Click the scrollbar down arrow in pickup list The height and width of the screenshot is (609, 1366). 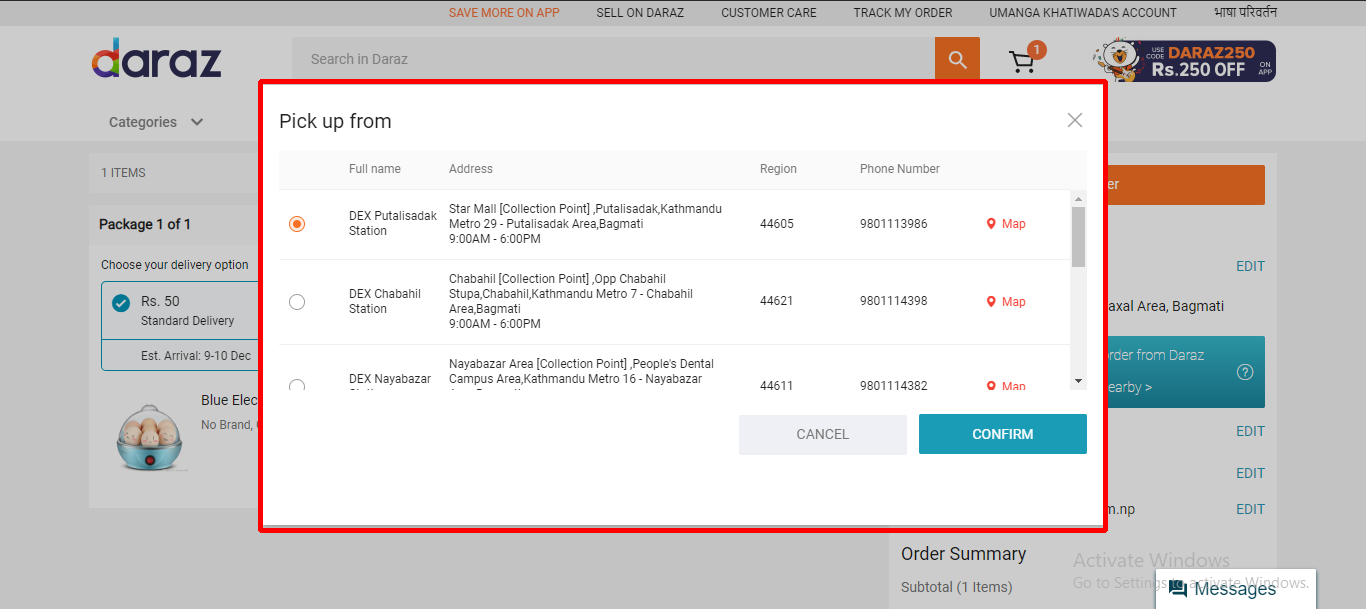(1078, 381)
